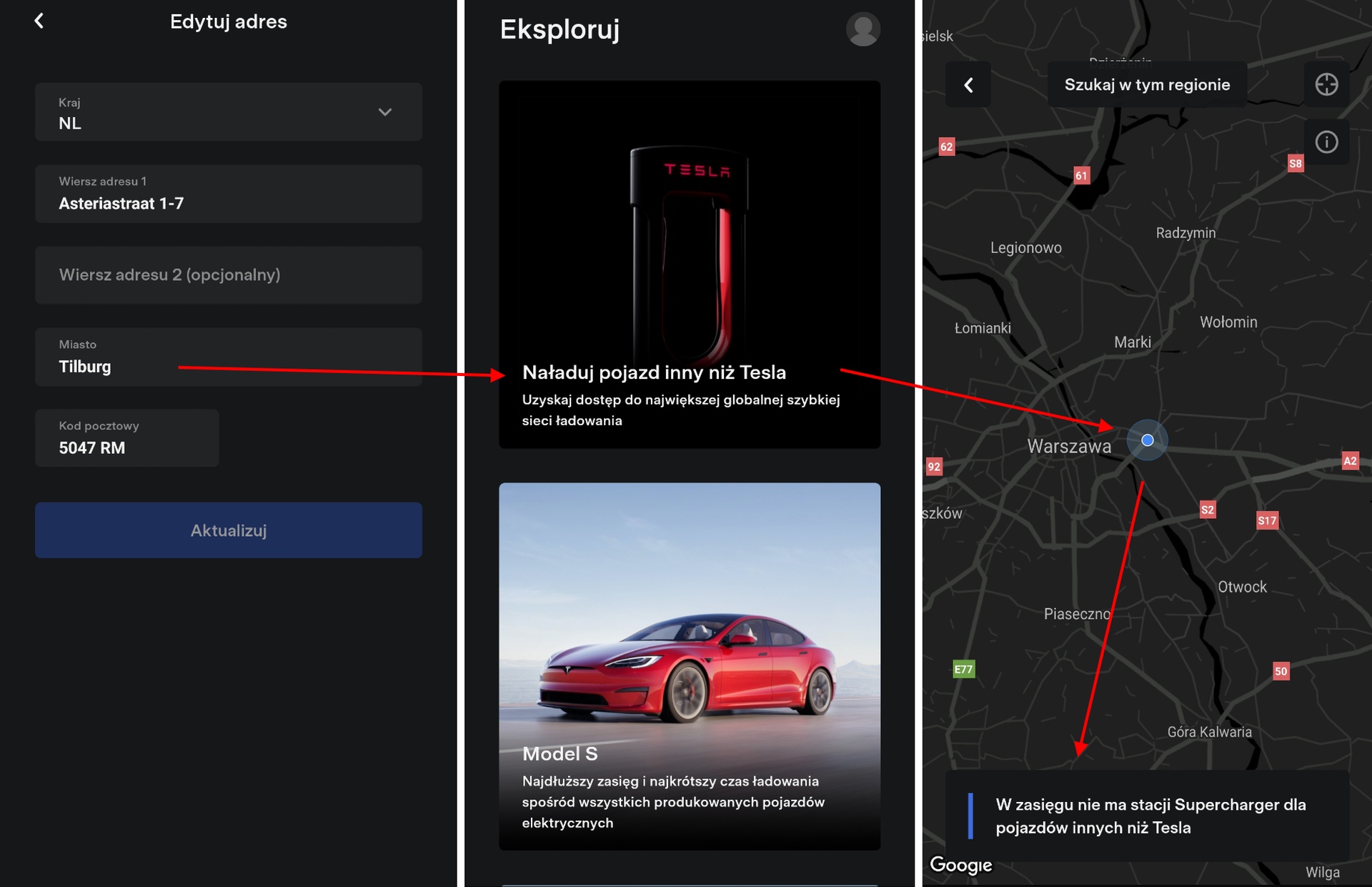Click the Łomianki label on the map
This screenshot has height=887, width=1372.
coord(983,328)
